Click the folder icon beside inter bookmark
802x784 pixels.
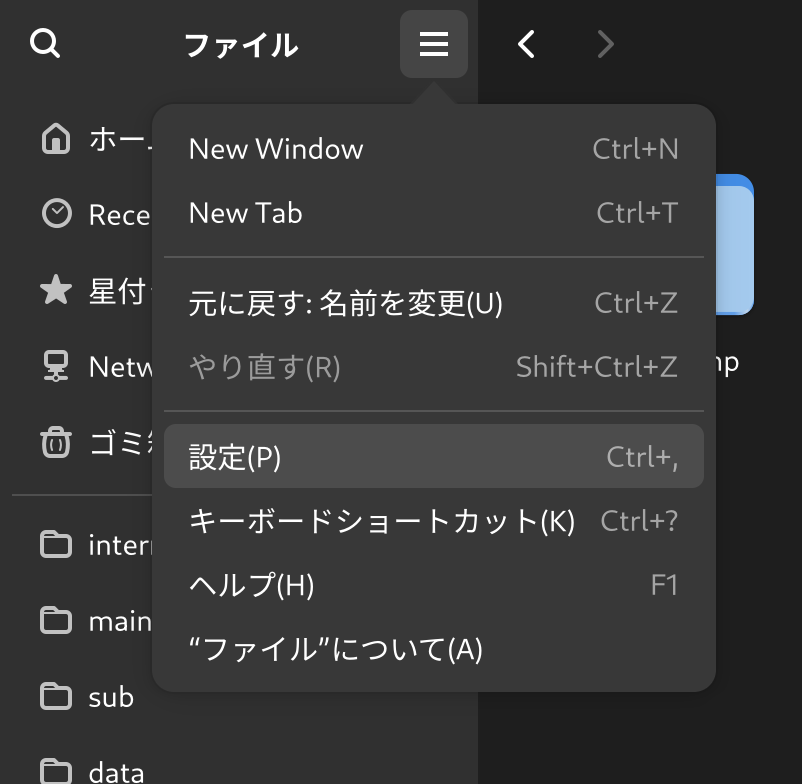[x=56, y=545]
